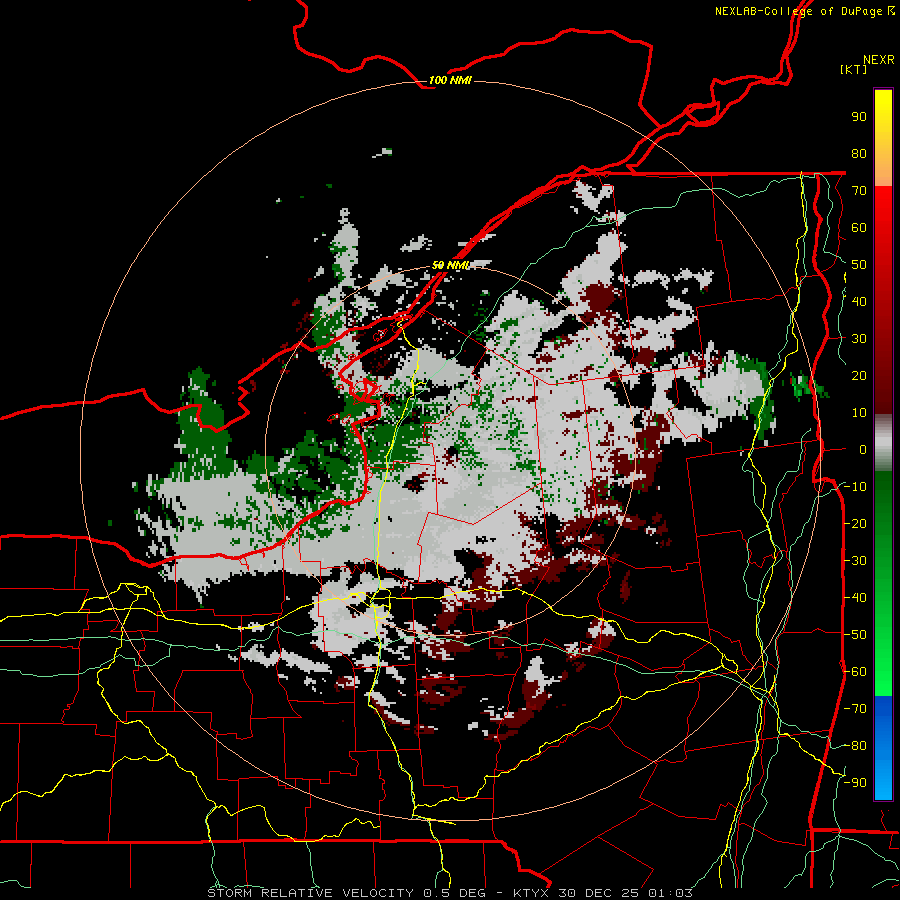900x900 pixels.
Task: Click the 80 value on the velocity scale
Action: click(859, 154)
